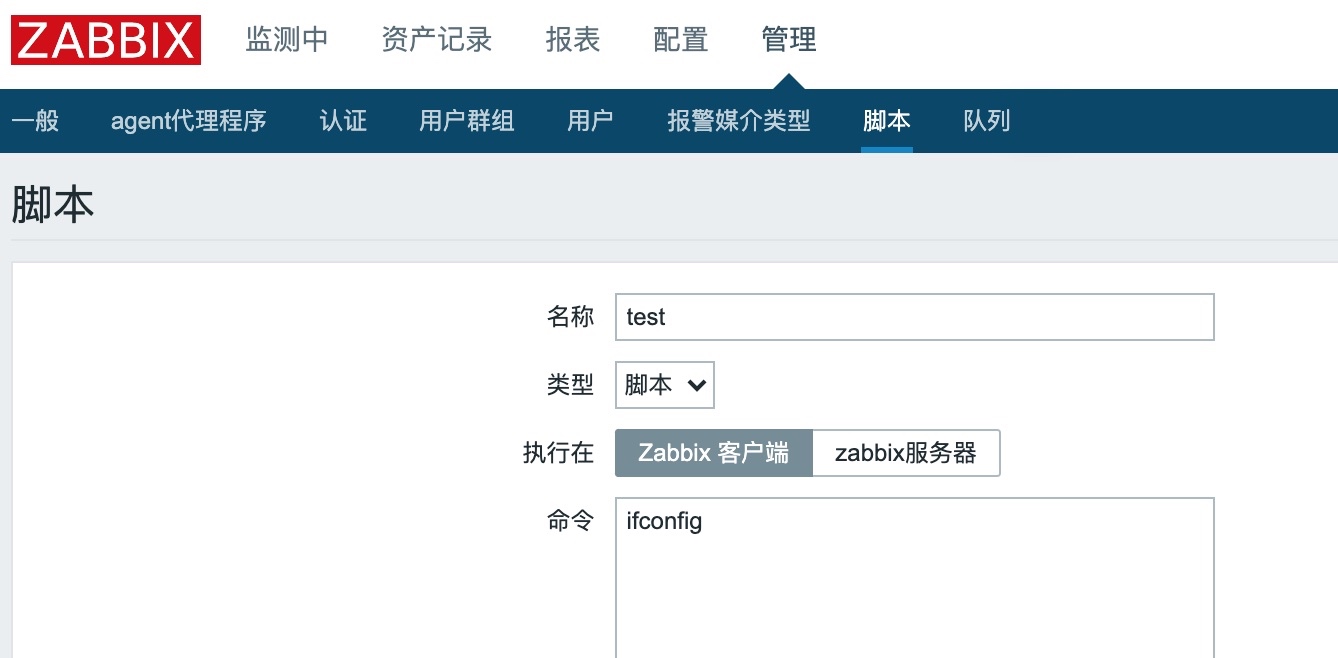Open the 监测中 top menu
The image size is (1338, 658).
[287, 40]
